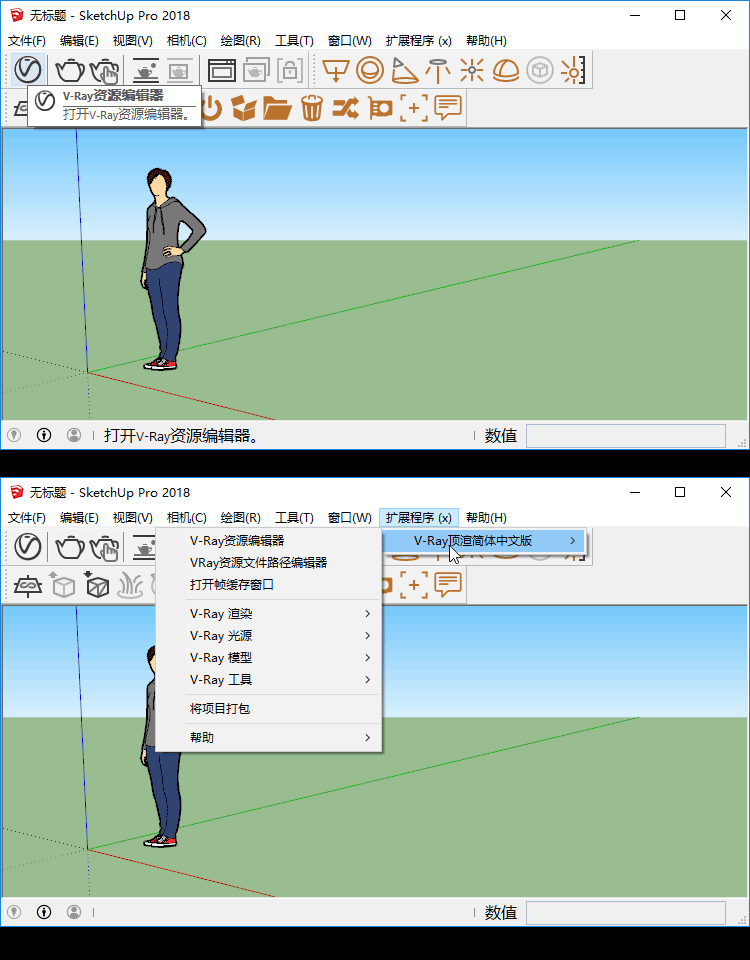750x960 pixels.
Task: Choose 将项目打包 menu entry
Action: click(x=269, y=708)
